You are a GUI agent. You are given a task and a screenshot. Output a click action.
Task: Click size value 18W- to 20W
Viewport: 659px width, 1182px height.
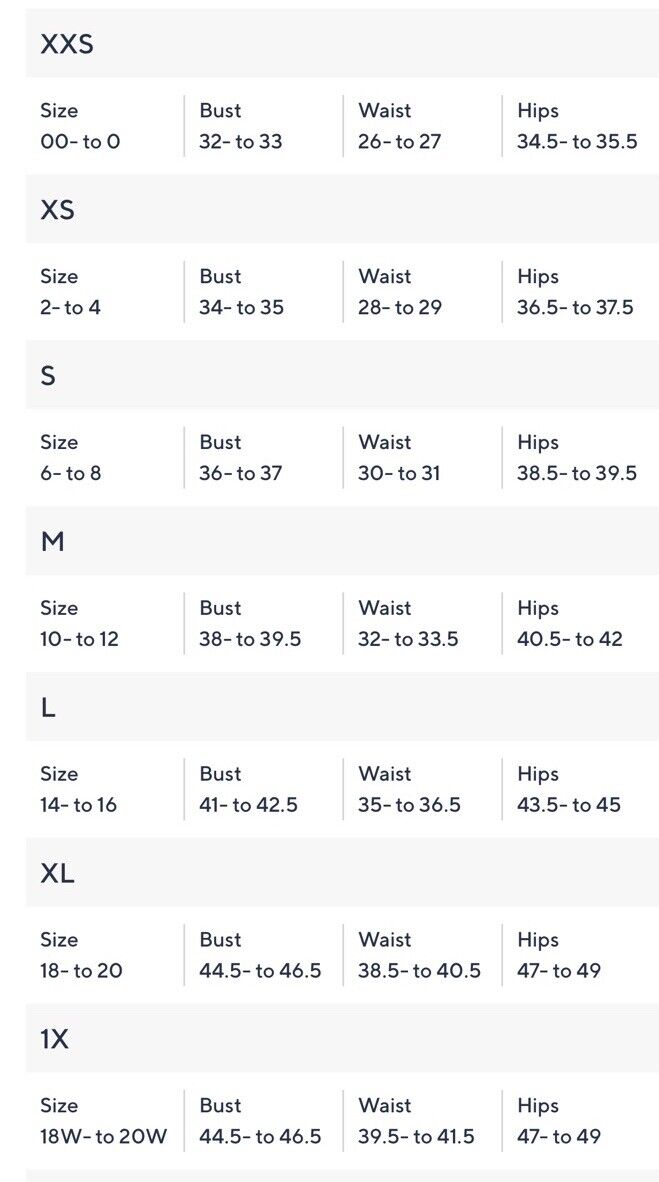pos(104,1137)
